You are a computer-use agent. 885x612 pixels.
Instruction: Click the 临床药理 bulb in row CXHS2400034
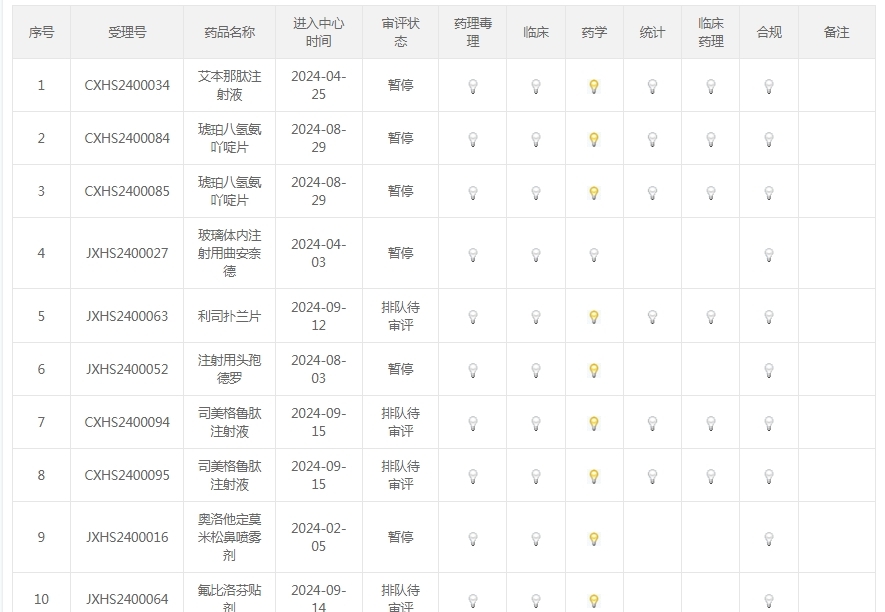click(x=711, y=86)
